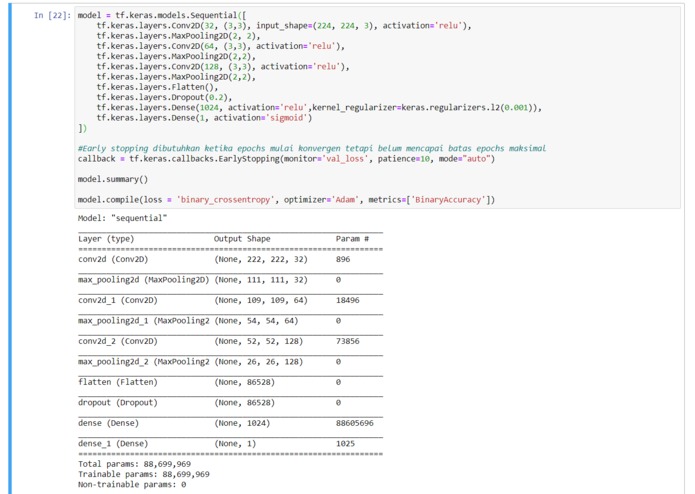Viewport: 695px width, 494px height.
Task: Click the EarlyStopping callback code line
Action: pyautogui.click(x=286, y=159)
